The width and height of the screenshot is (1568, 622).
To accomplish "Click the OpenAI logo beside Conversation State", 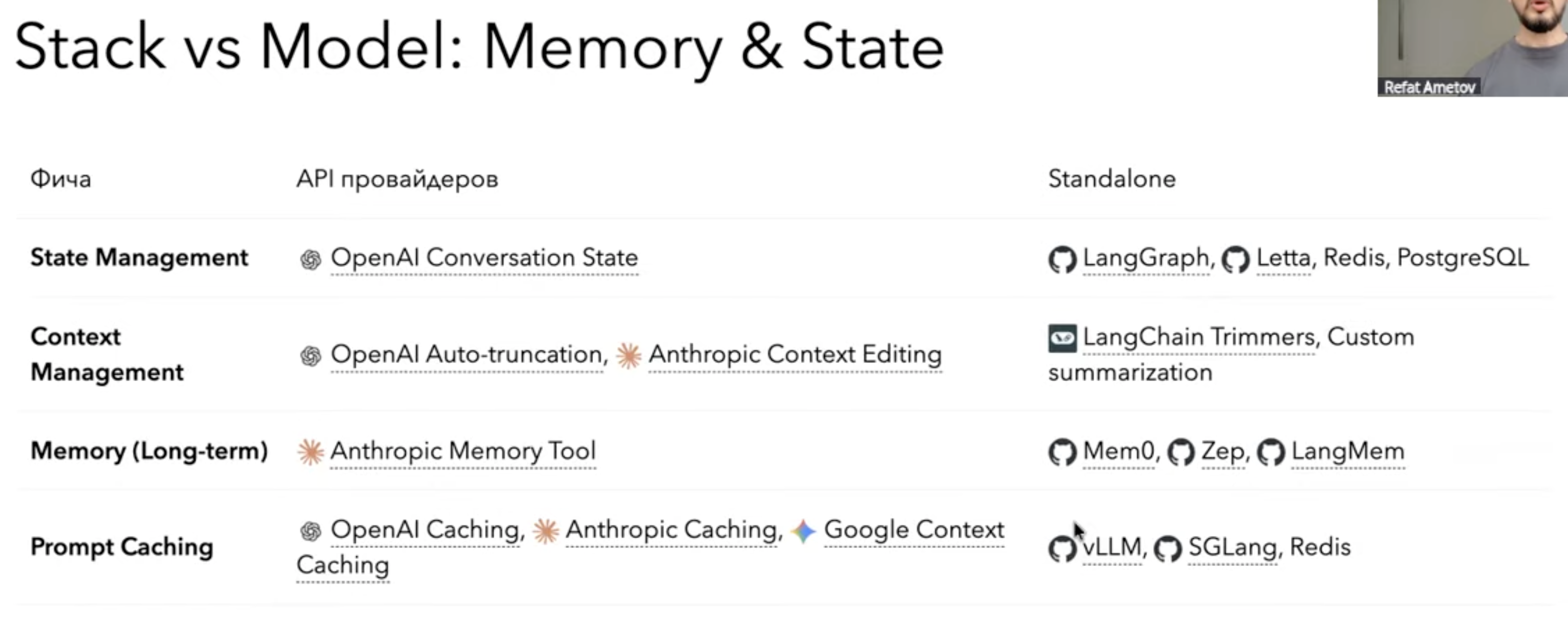I will click(311, 260).
